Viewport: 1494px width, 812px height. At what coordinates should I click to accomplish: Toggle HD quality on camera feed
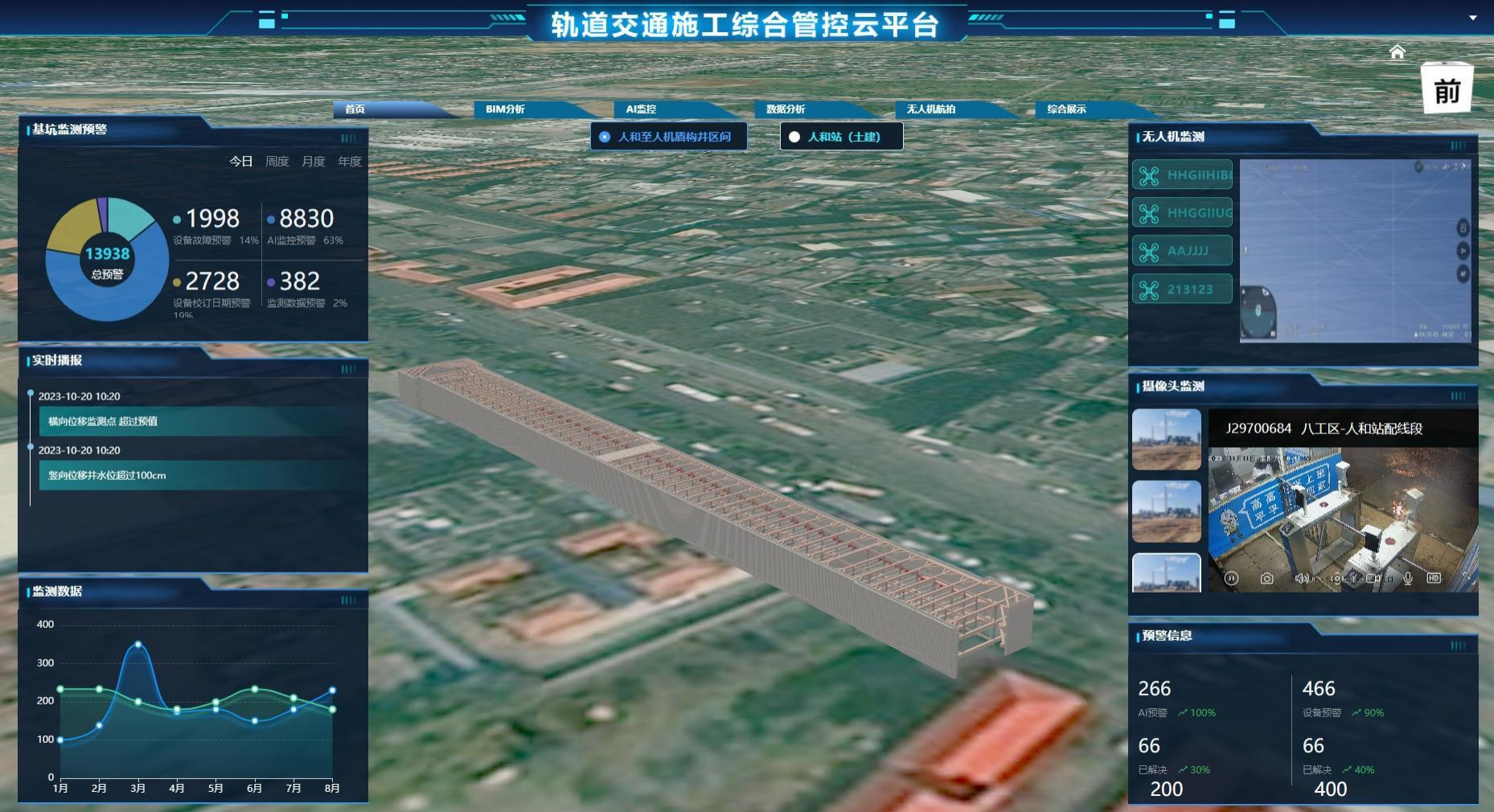click(x=1434, y=578)
